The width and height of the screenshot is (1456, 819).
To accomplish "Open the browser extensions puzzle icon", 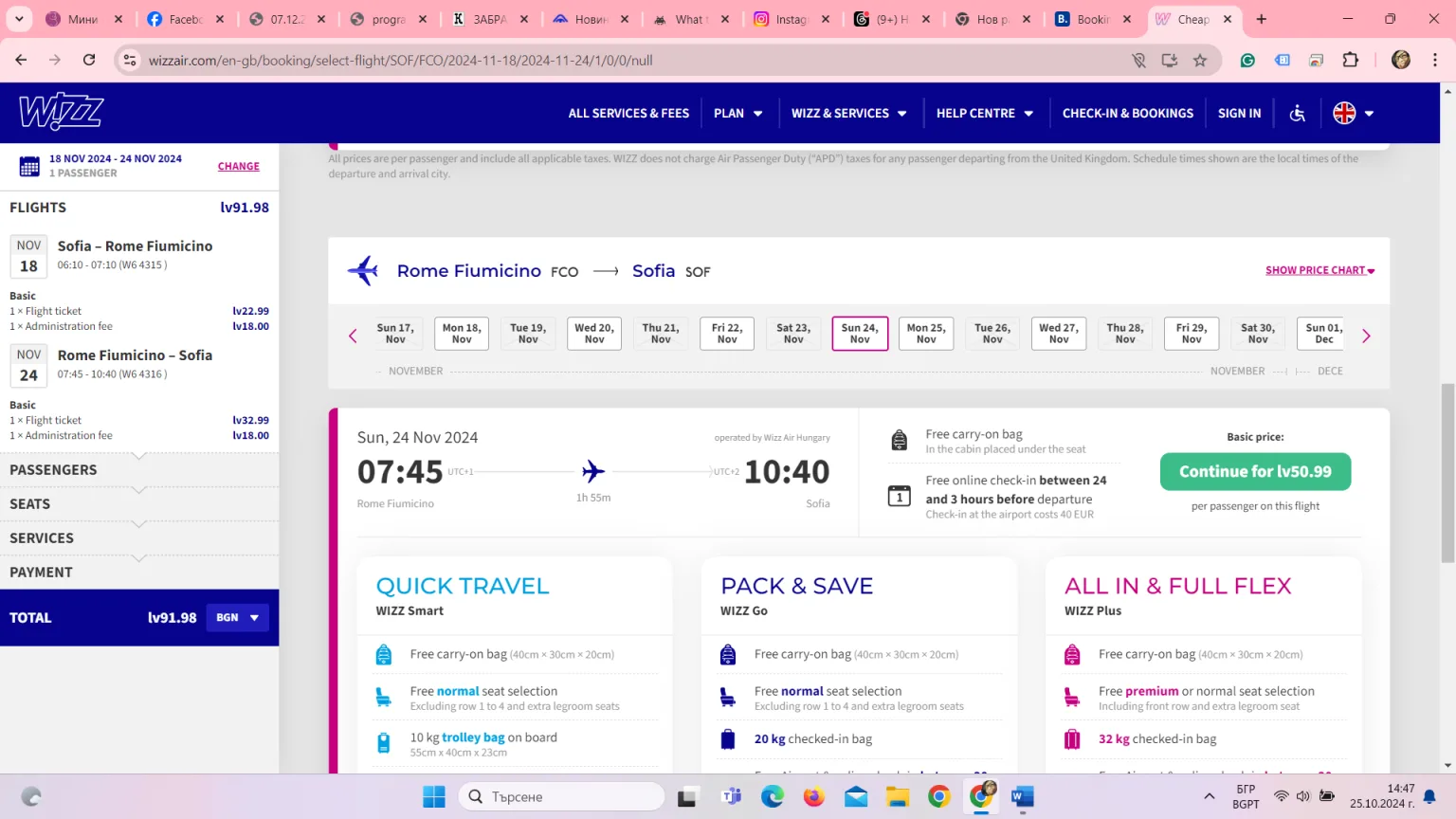I will click(x=1351, y=60).
